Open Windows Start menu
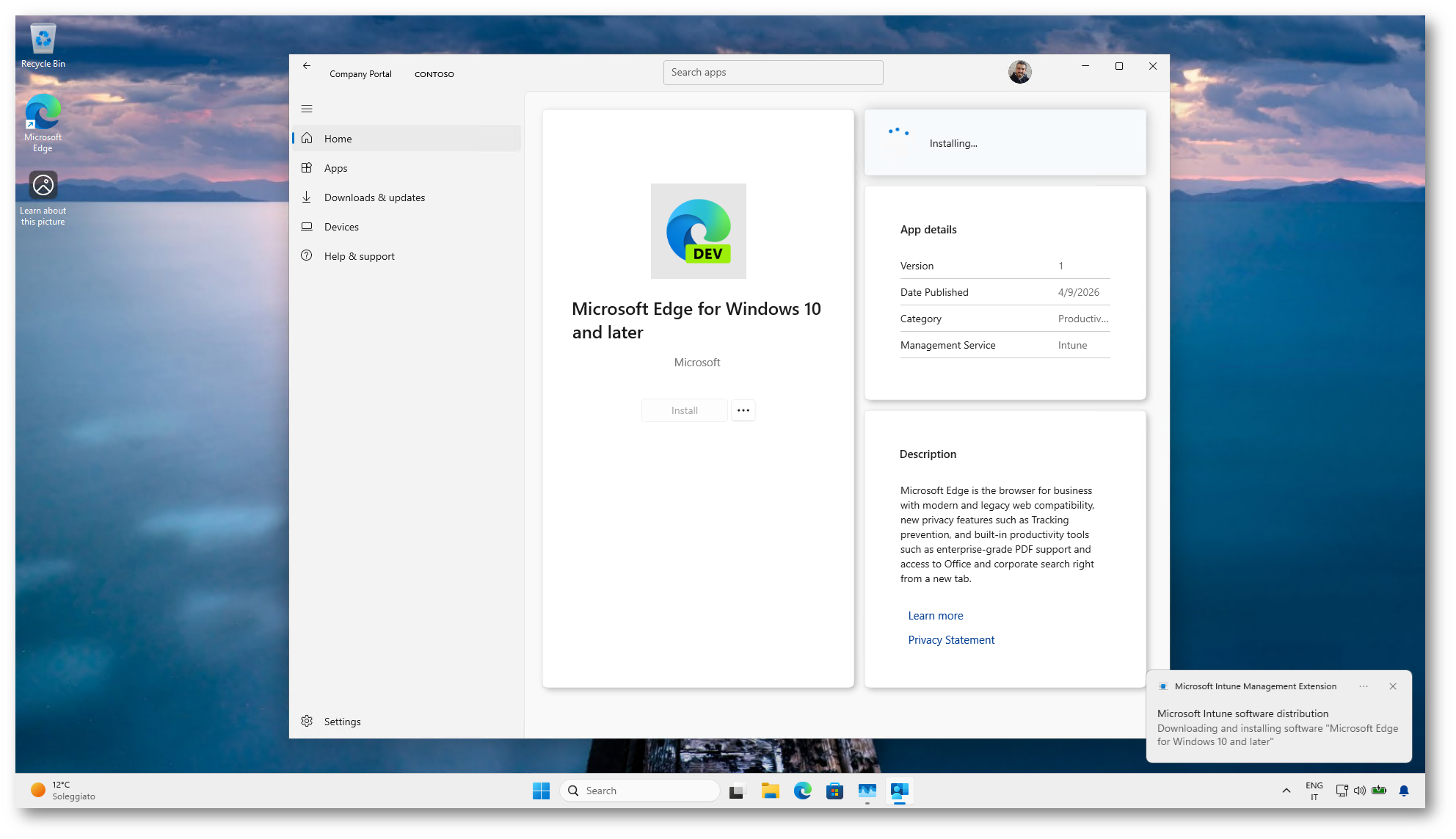Viewport: 1456px width, 839px height. coord(541,791)
